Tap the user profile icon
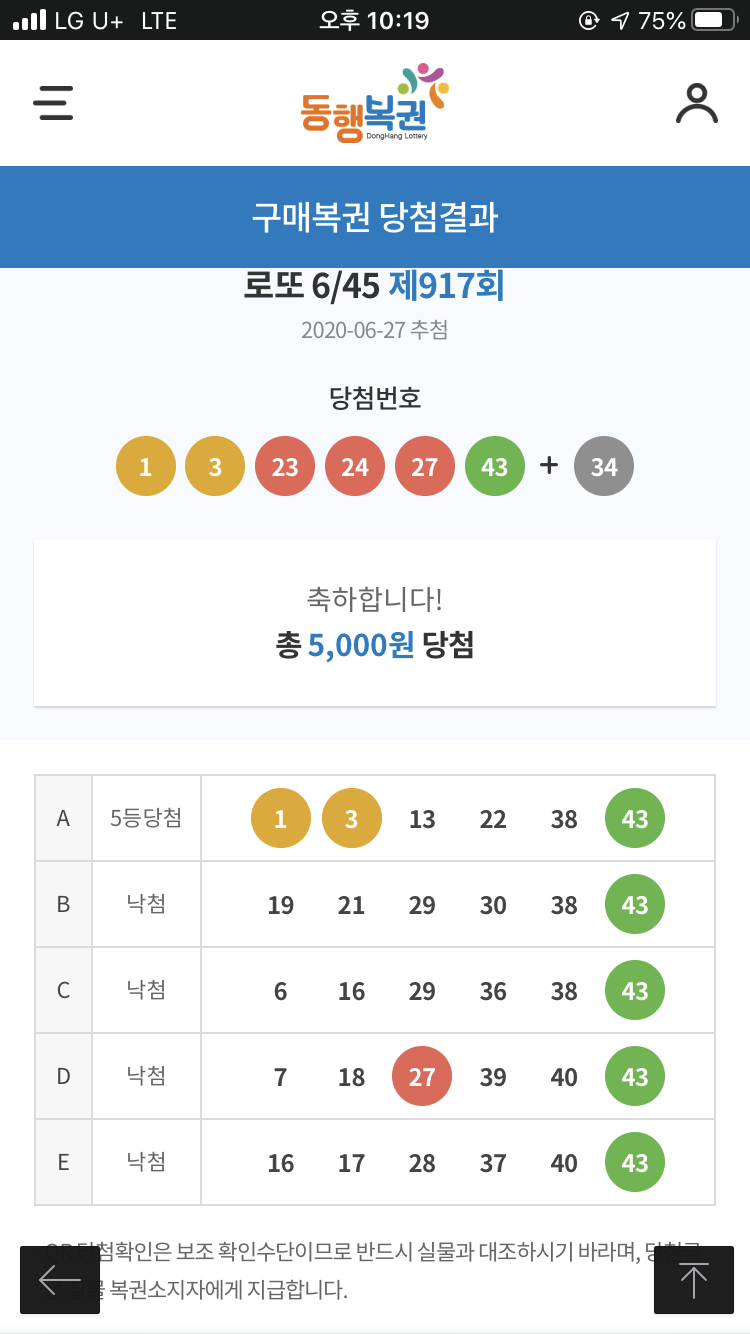 [696, 103]
